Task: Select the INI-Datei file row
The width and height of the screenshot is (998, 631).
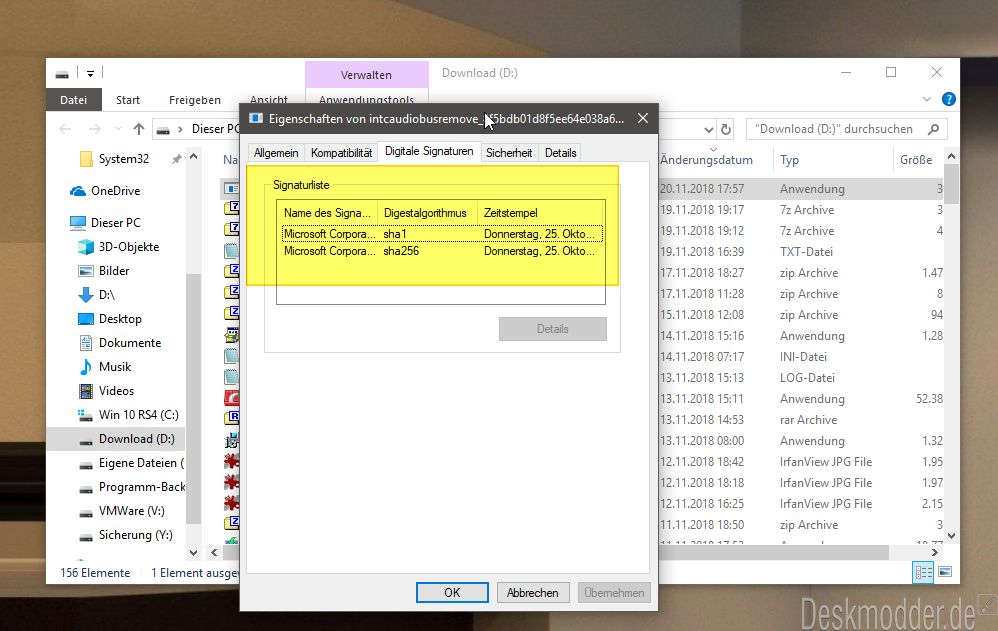Action: point(801,357)
